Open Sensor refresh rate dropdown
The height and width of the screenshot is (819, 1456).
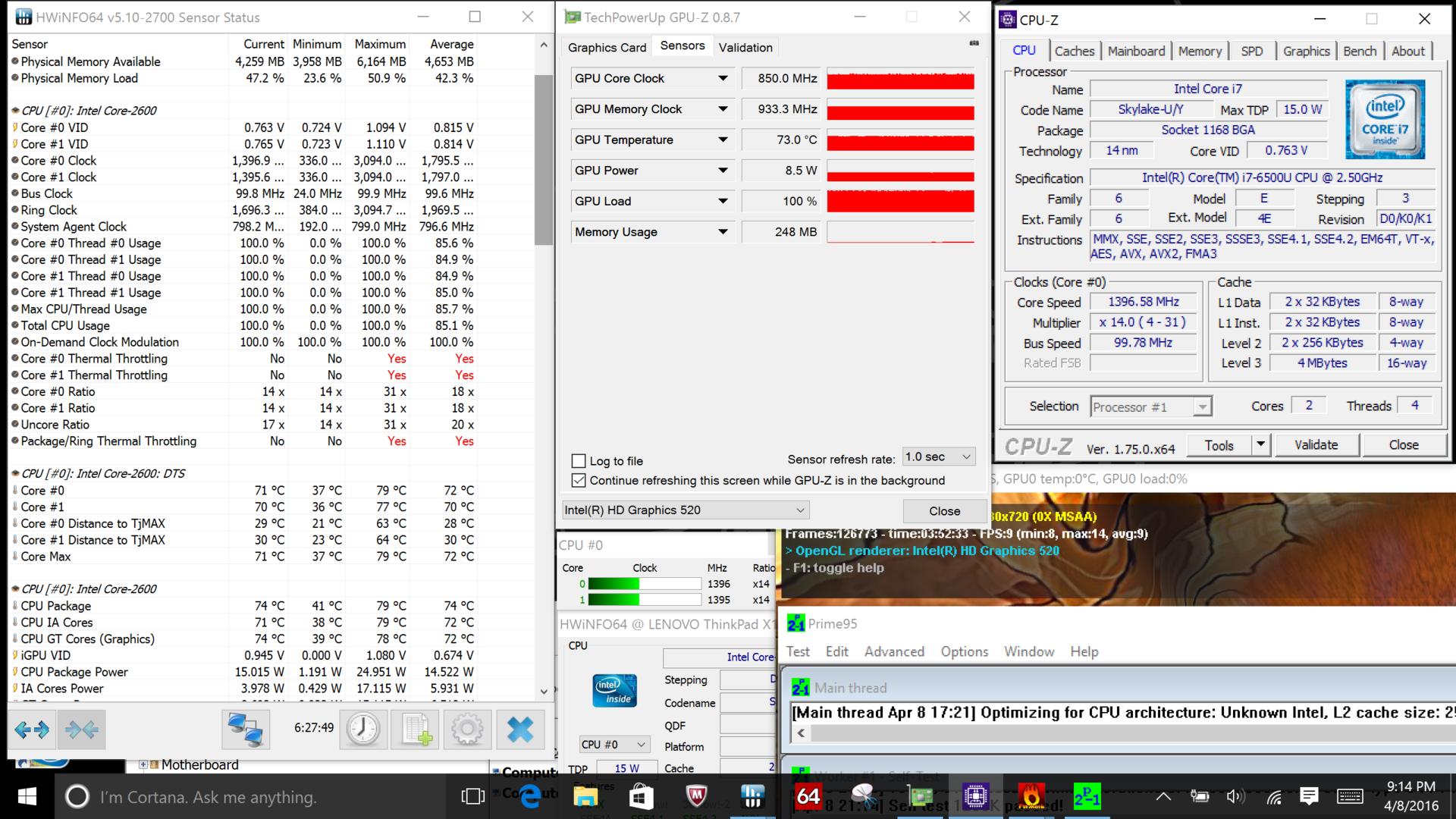pyautogui.click(x=939, y=457)
